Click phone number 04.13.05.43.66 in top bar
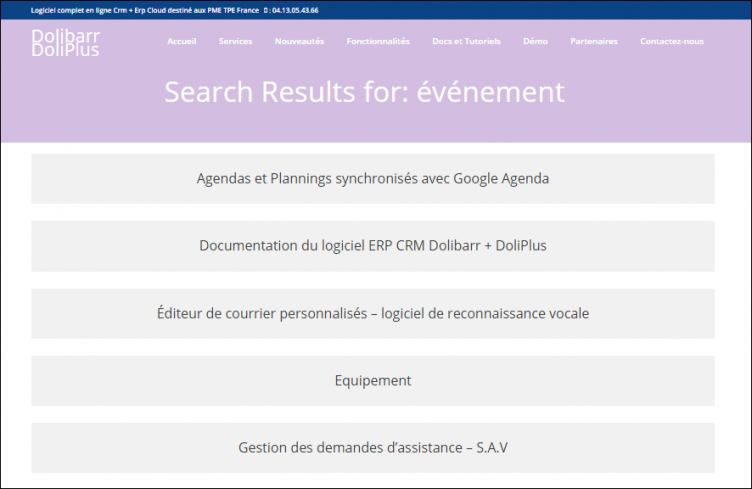This screenshot has height=489, width=752. coord(295,10)
